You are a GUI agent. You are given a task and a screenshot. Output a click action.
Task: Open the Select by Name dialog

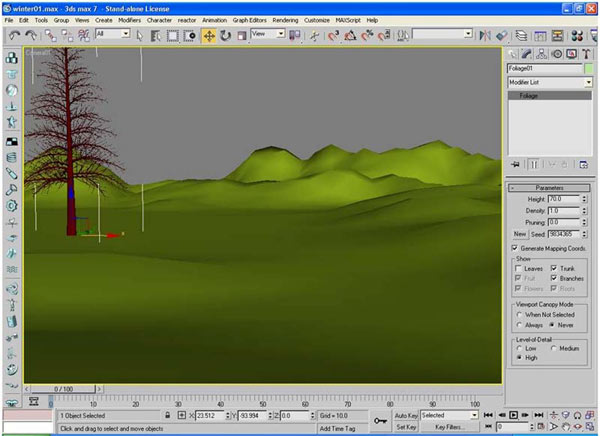(x=156, y=36)
